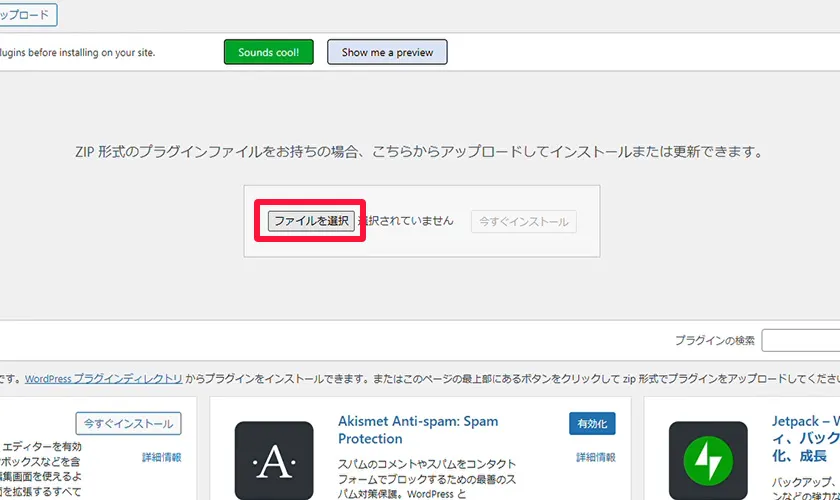This screenshot has height=500, width=840.
Task: Open 詳細情報 on the leftmost plugin card
Action: 161,457
